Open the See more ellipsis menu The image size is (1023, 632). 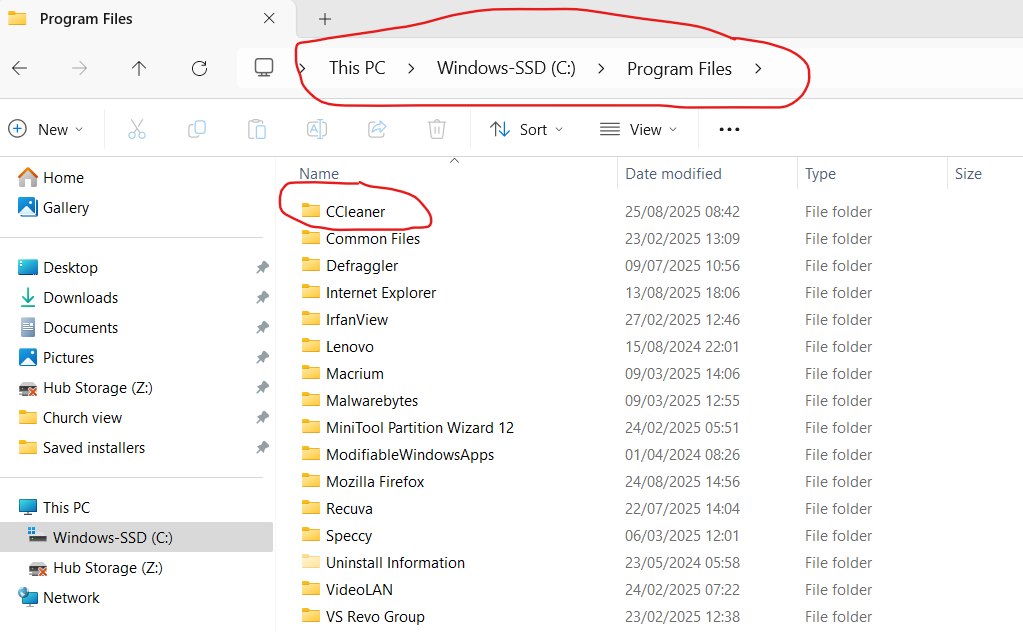point(729,129)
